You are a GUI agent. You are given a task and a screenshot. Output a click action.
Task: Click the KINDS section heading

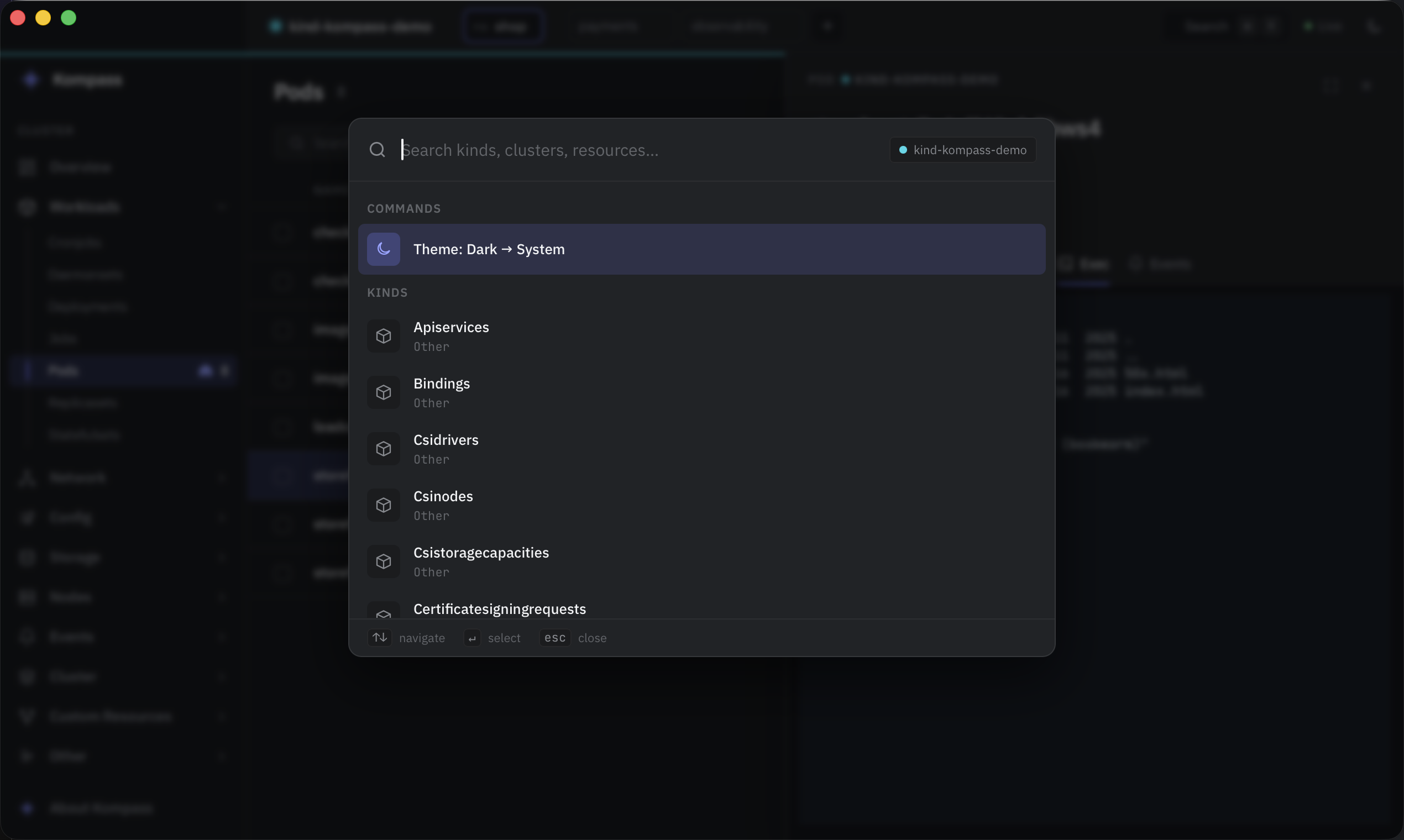[387, 293]
